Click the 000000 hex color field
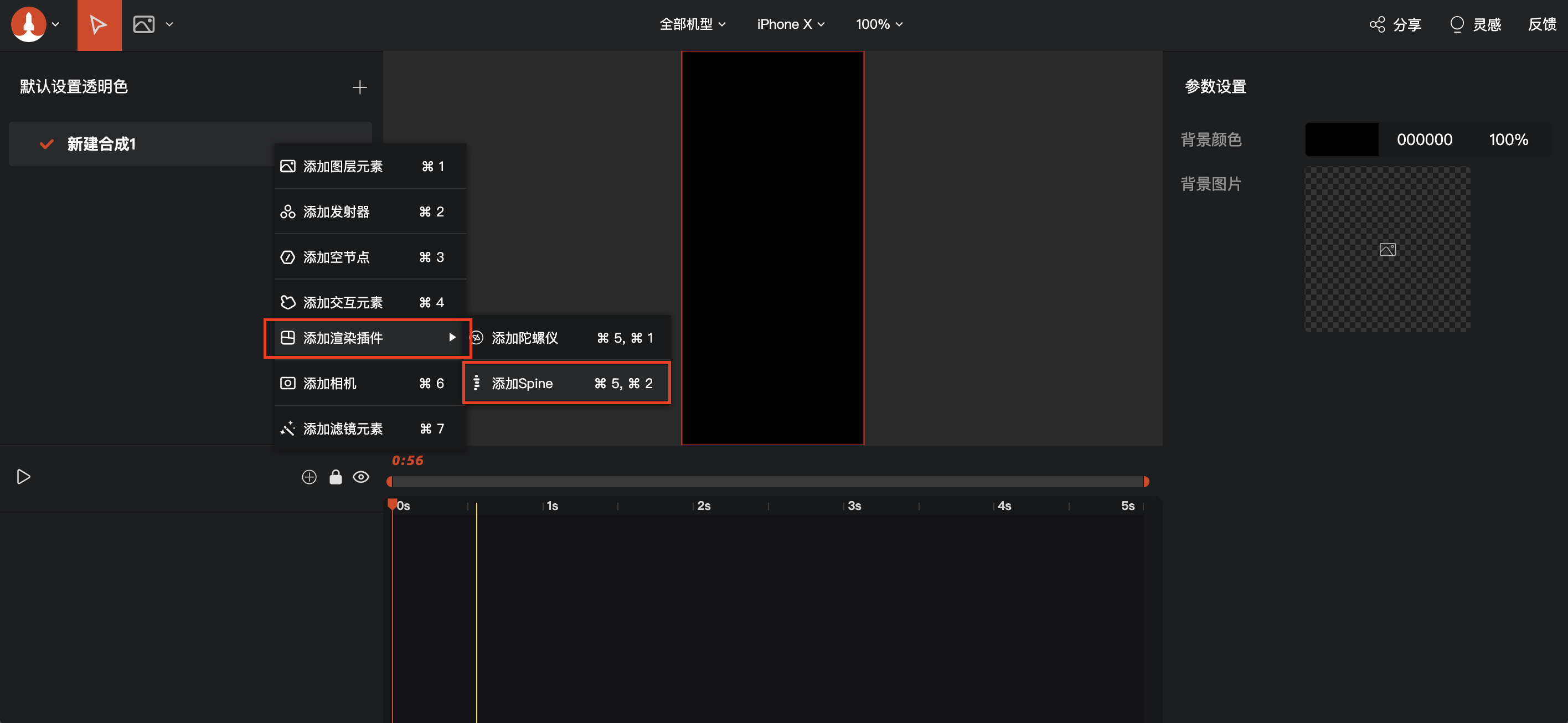The image size is (1568, 723). click(x=1423, y=140)
